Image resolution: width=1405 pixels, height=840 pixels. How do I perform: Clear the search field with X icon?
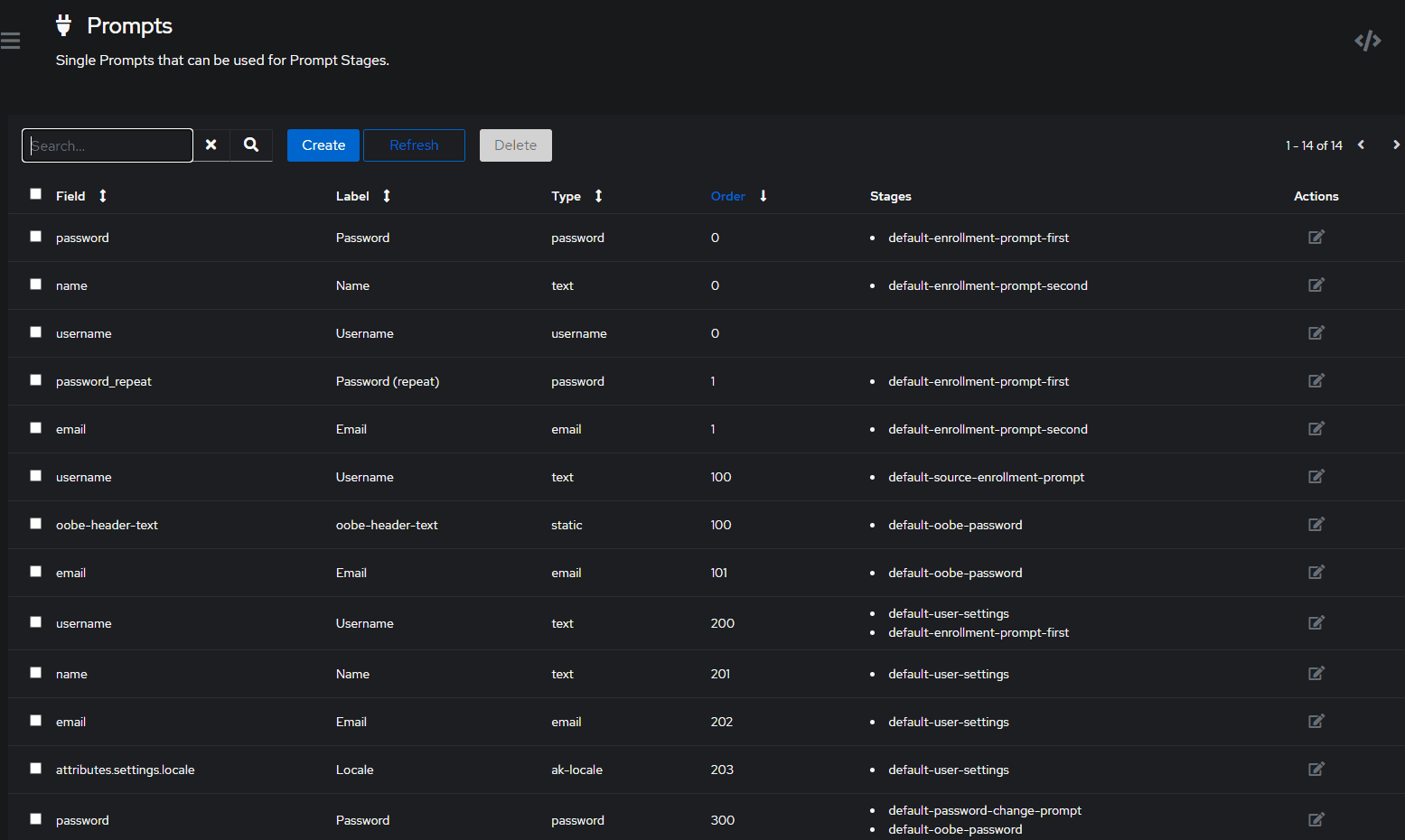click(x=211, y=145)
